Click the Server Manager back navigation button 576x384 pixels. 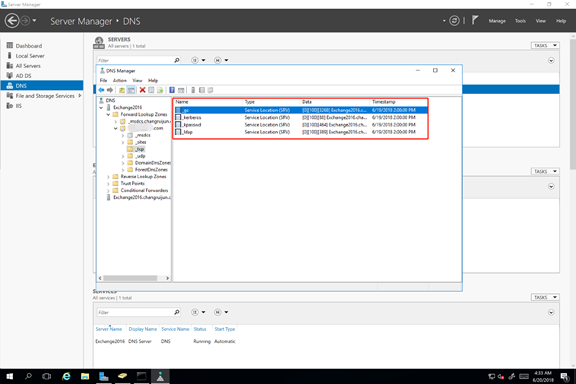click(x=12, y=21)
